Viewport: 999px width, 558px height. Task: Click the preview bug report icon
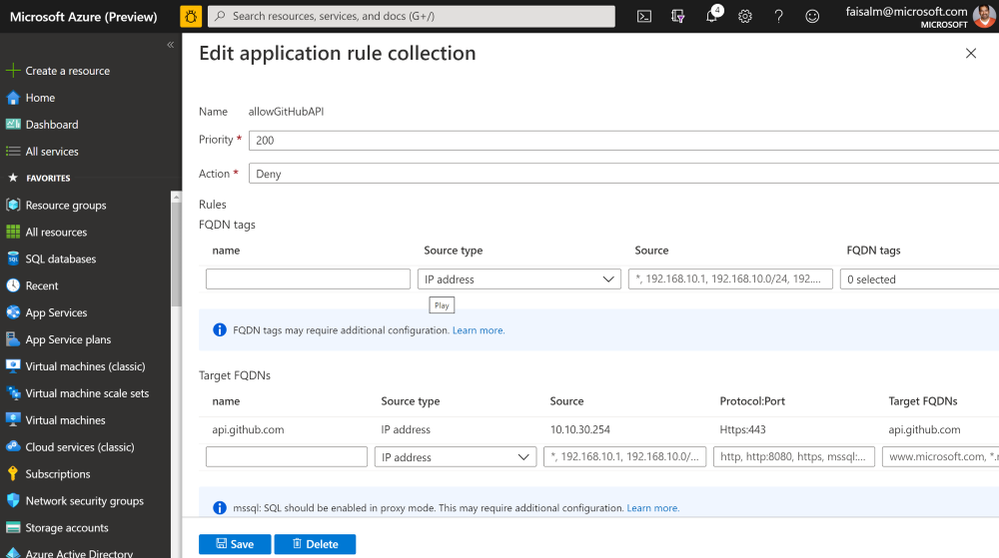tap(190, 16)
